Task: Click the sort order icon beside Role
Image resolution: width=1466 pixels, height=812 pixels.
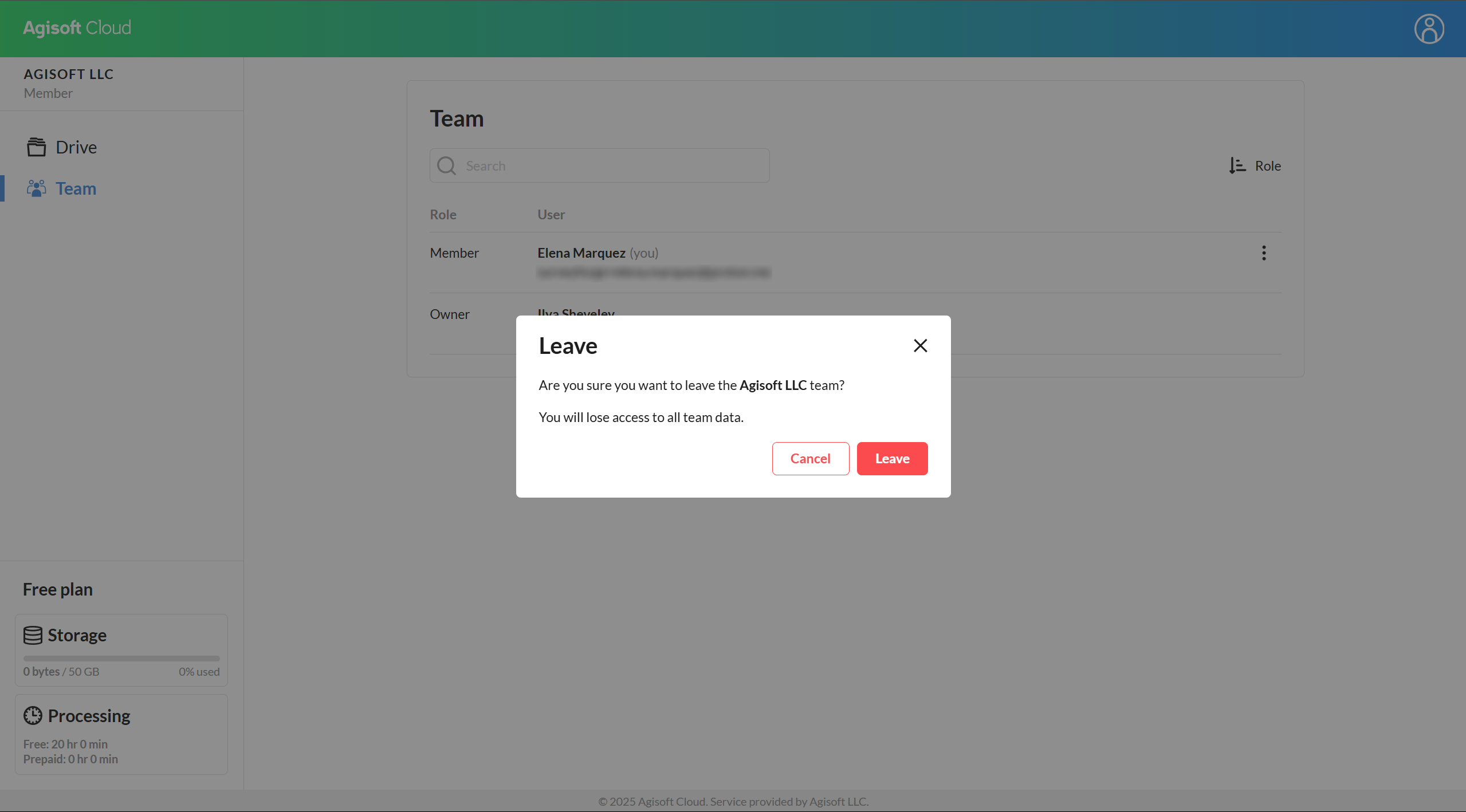Action: (x=1237, y=165)
